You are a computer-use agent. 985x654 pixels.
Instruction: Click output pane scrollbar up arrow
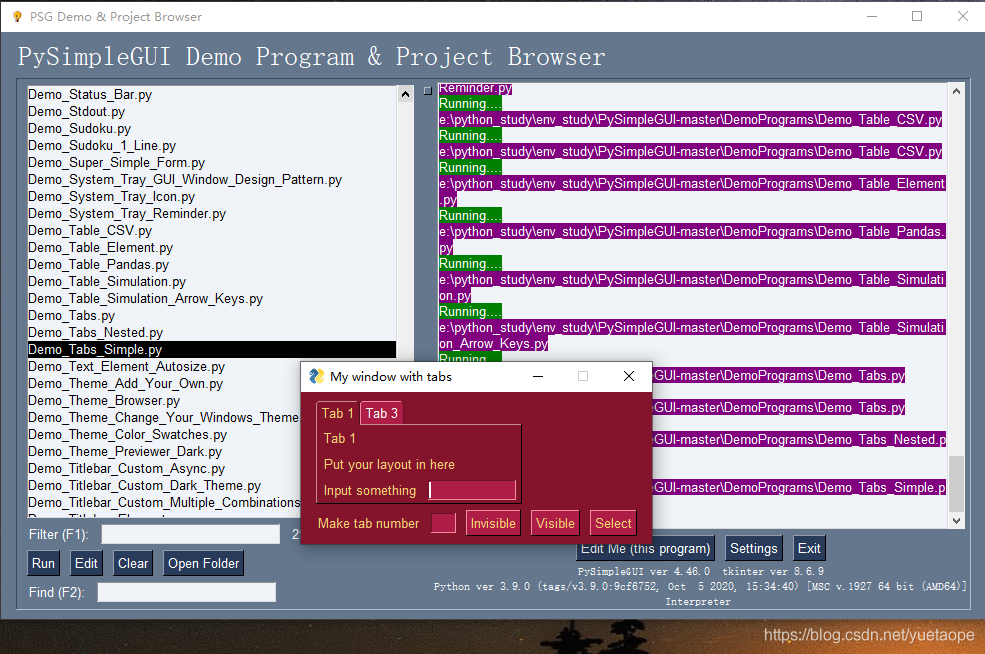956,92
